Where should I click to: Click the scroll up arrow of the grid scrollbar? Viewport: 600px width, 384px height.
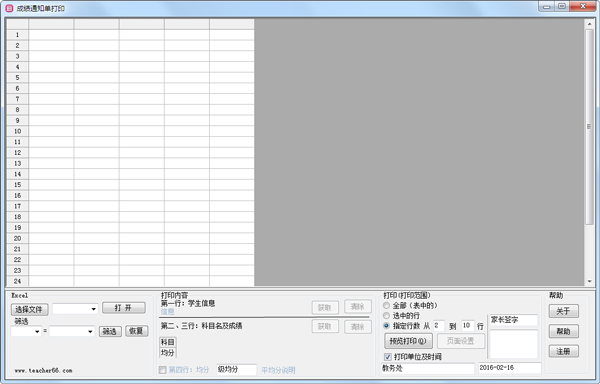click(589, 24)
